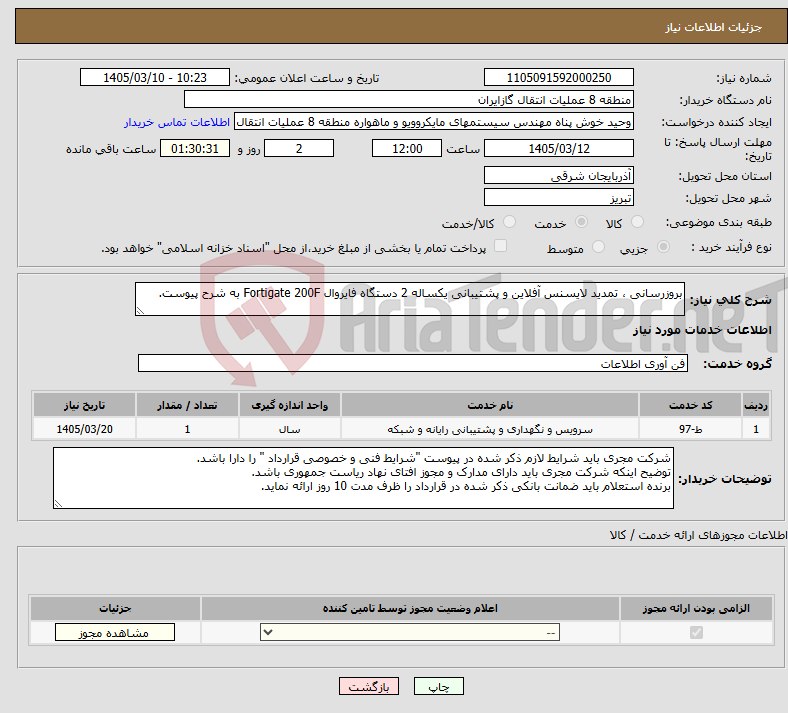Open buyer contact information link
This screenshot has height=713, width=788.
[x=177, y=122]
